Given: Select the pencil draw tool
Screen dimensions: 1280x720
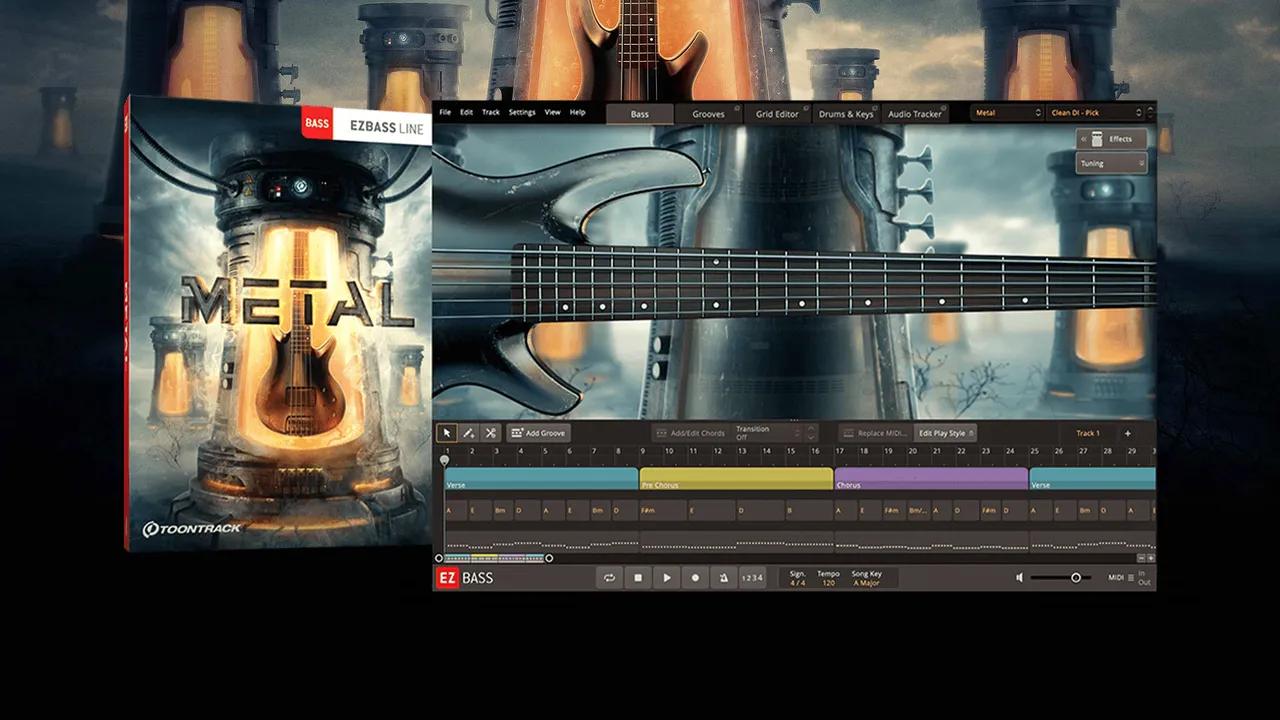Looking at the screenshot, I should click(x=468, y=433).
